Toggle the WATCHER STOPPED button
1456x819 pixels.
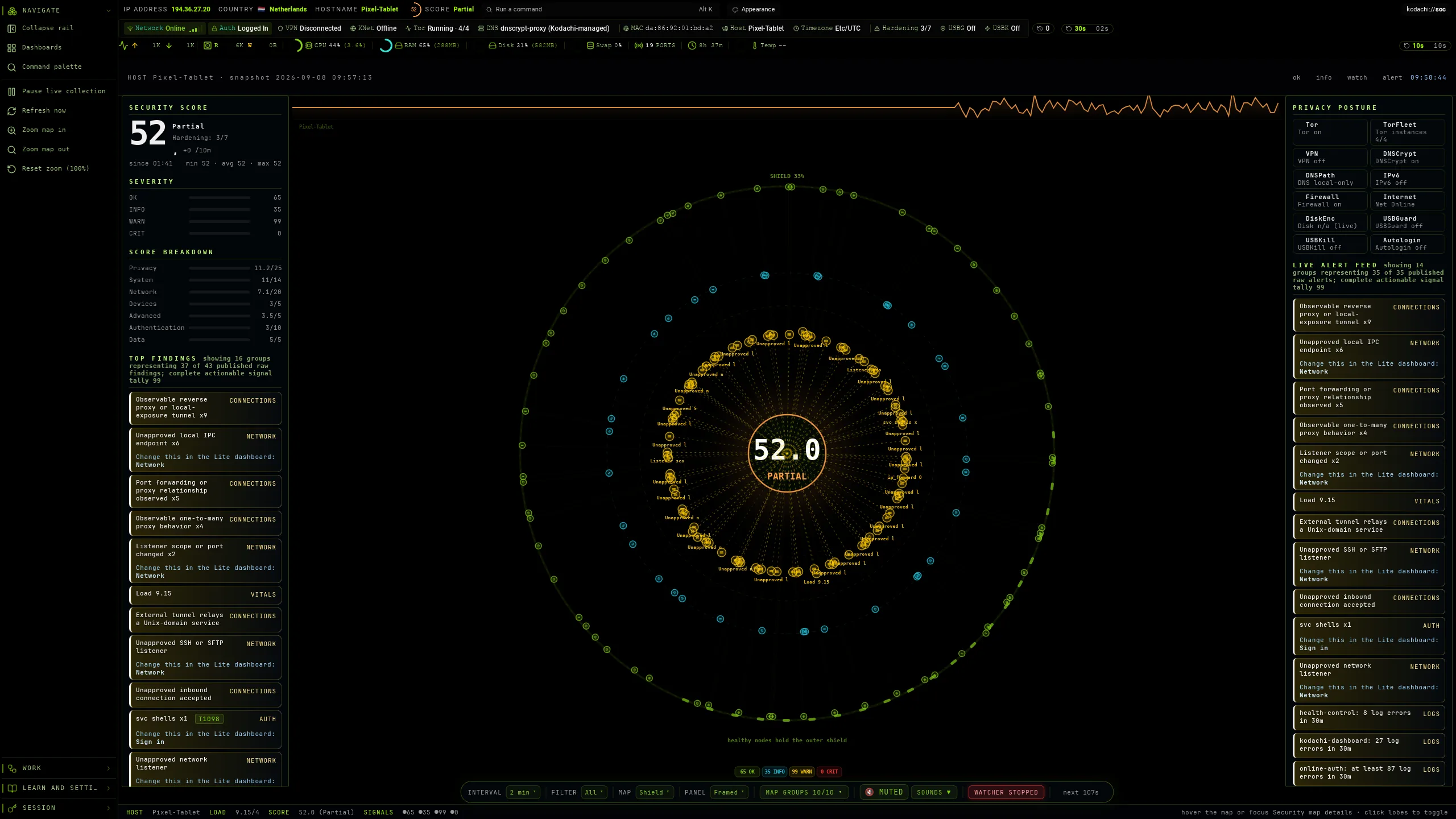tap(1006, 792)
